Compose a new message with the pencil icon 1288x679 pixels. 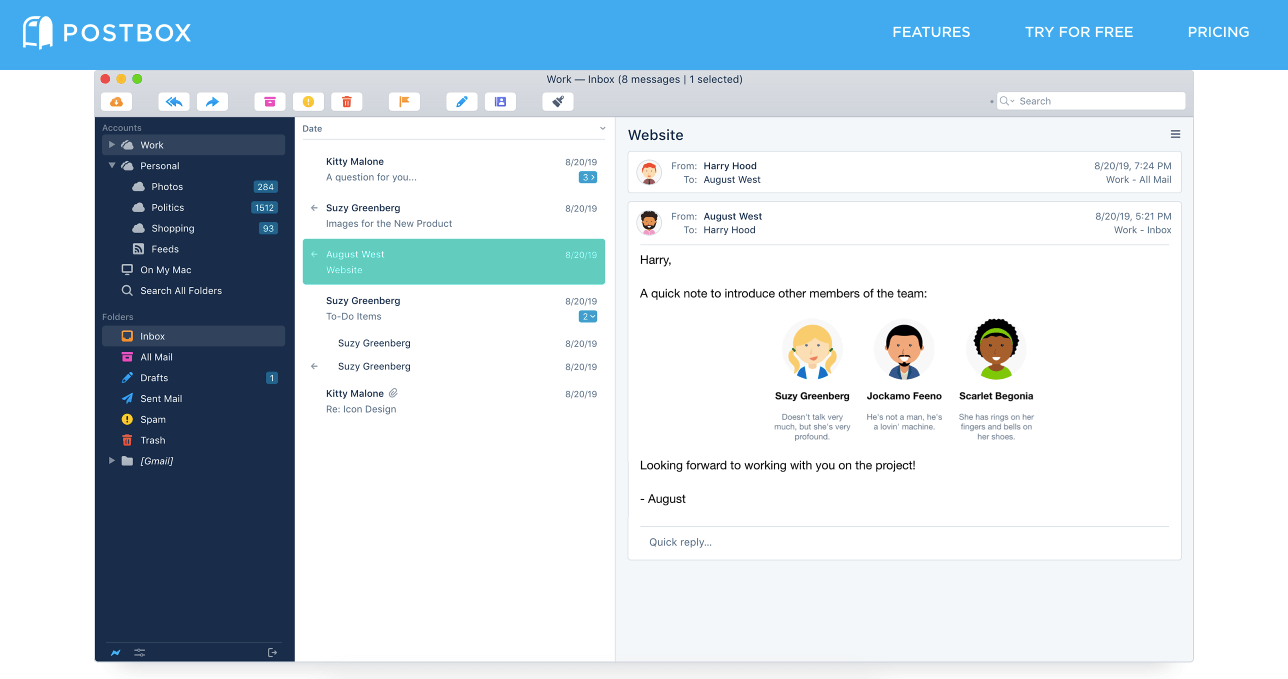point(461,101)
